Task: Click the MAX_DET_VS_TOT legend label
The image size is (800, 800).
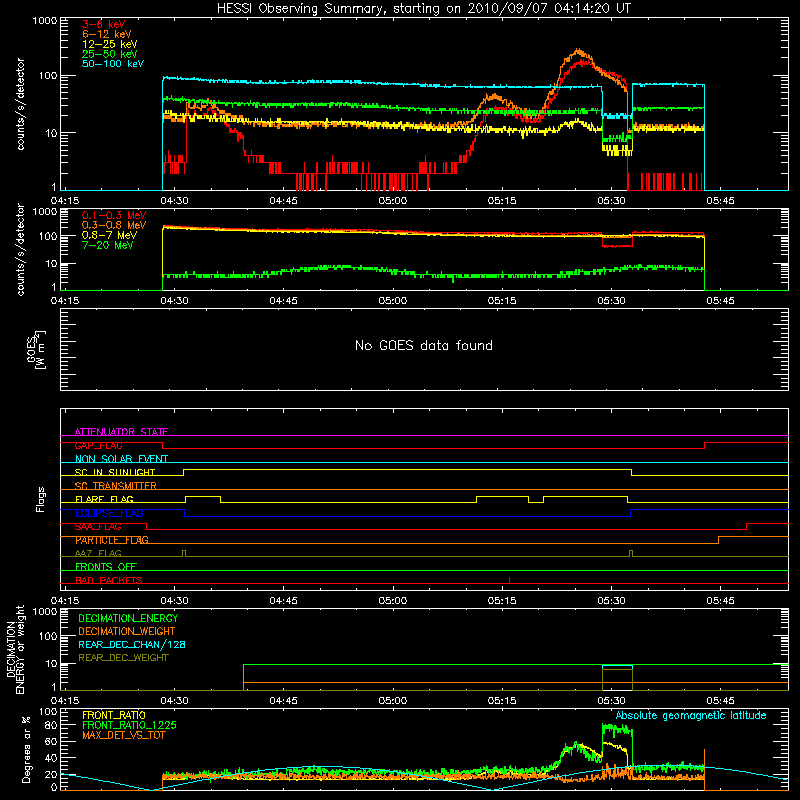Action: click(123, 735)
